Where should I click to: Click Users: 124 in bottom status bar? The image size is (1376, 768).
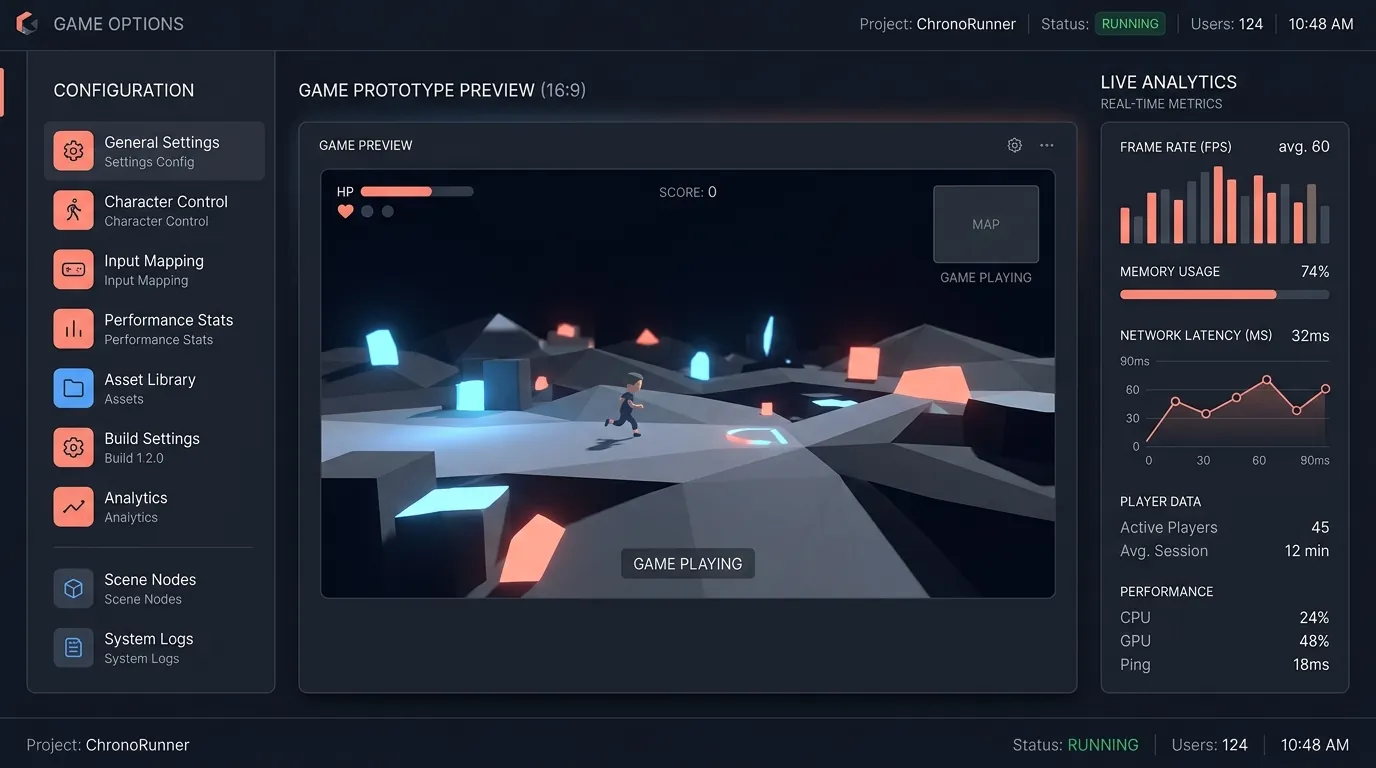click(x=1210, y=744)
